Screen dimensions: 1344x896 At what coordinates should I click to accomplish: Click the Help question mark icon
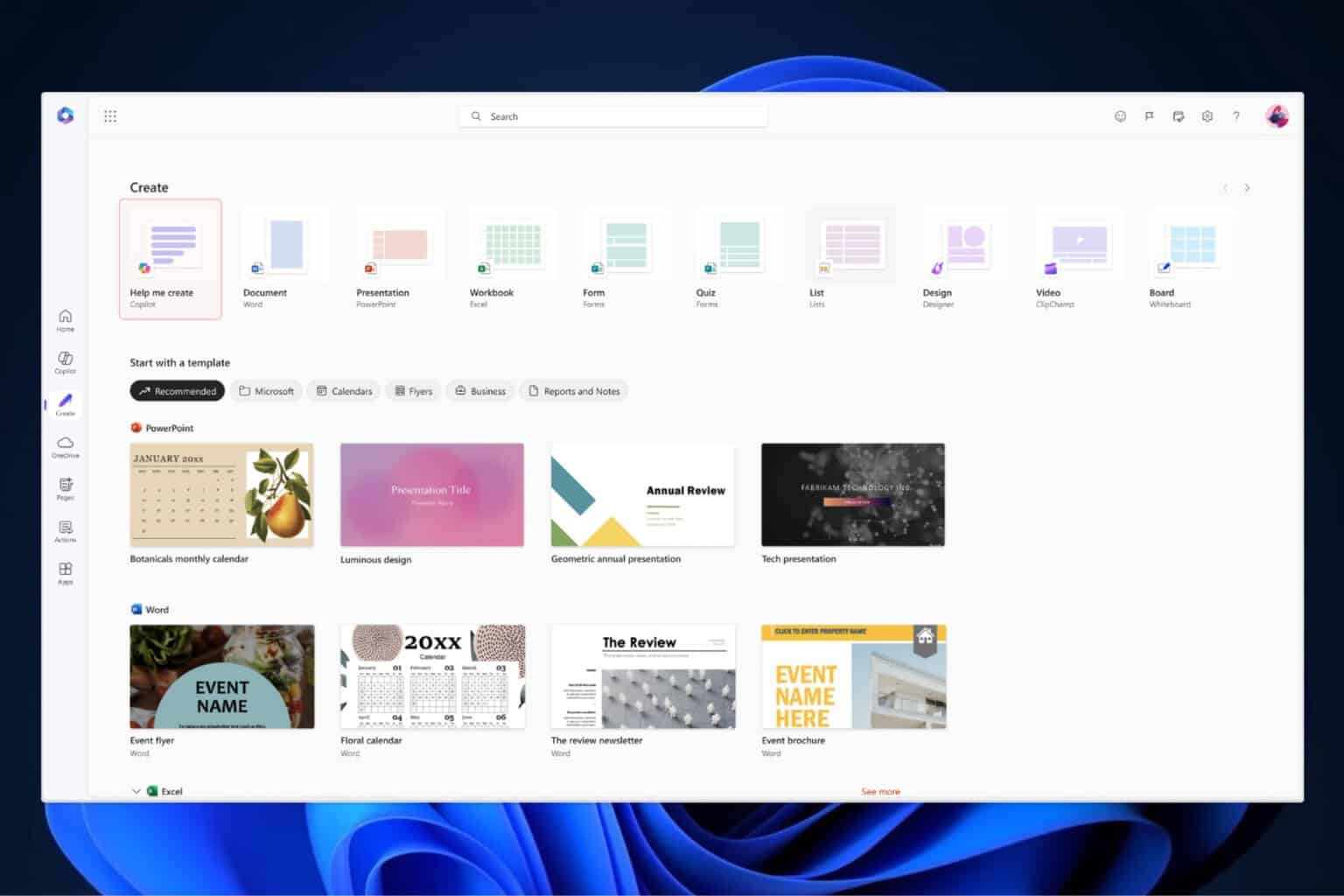(1236, 116)
